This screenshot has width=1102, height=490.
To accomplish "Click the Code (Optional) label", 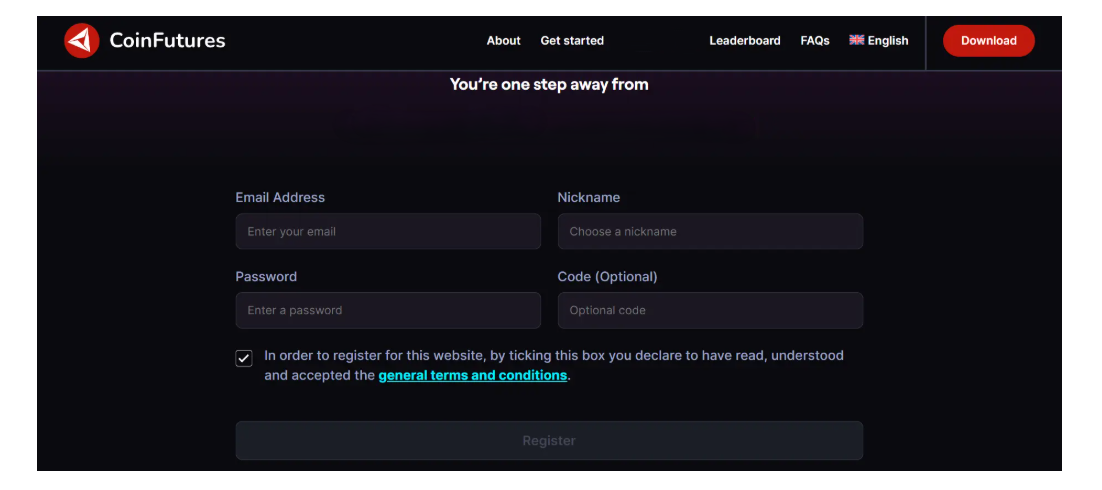I will 607,277.
